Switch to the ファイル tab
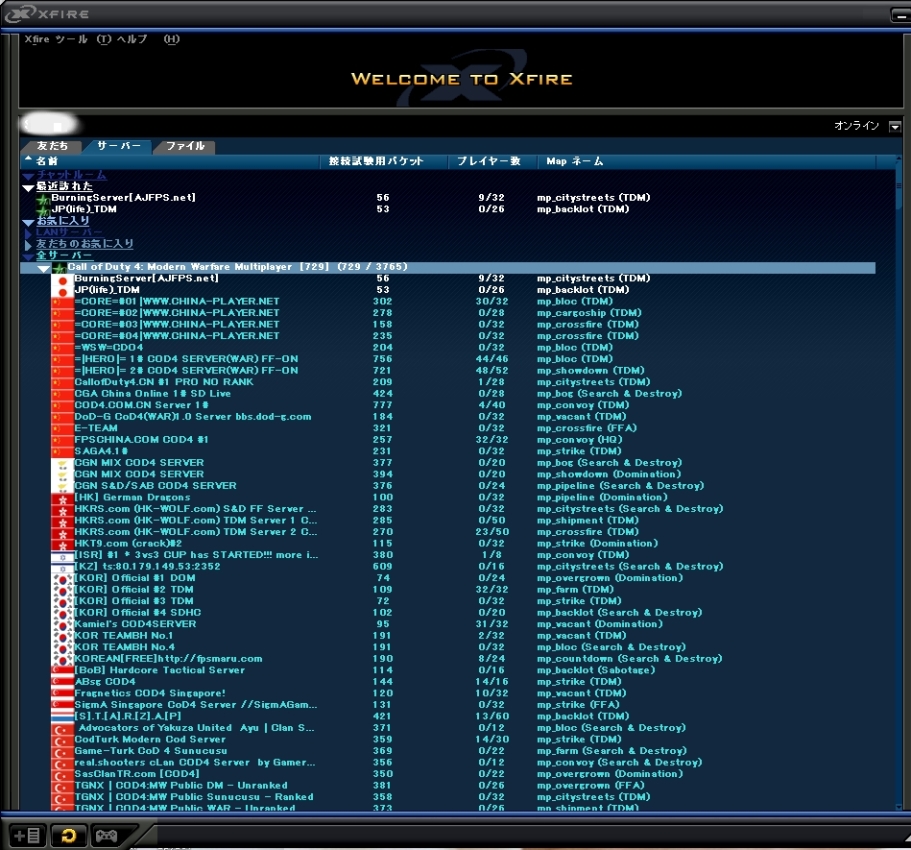Image resolution: width=911 pixels, height=850 pixels. coord(185,146)
